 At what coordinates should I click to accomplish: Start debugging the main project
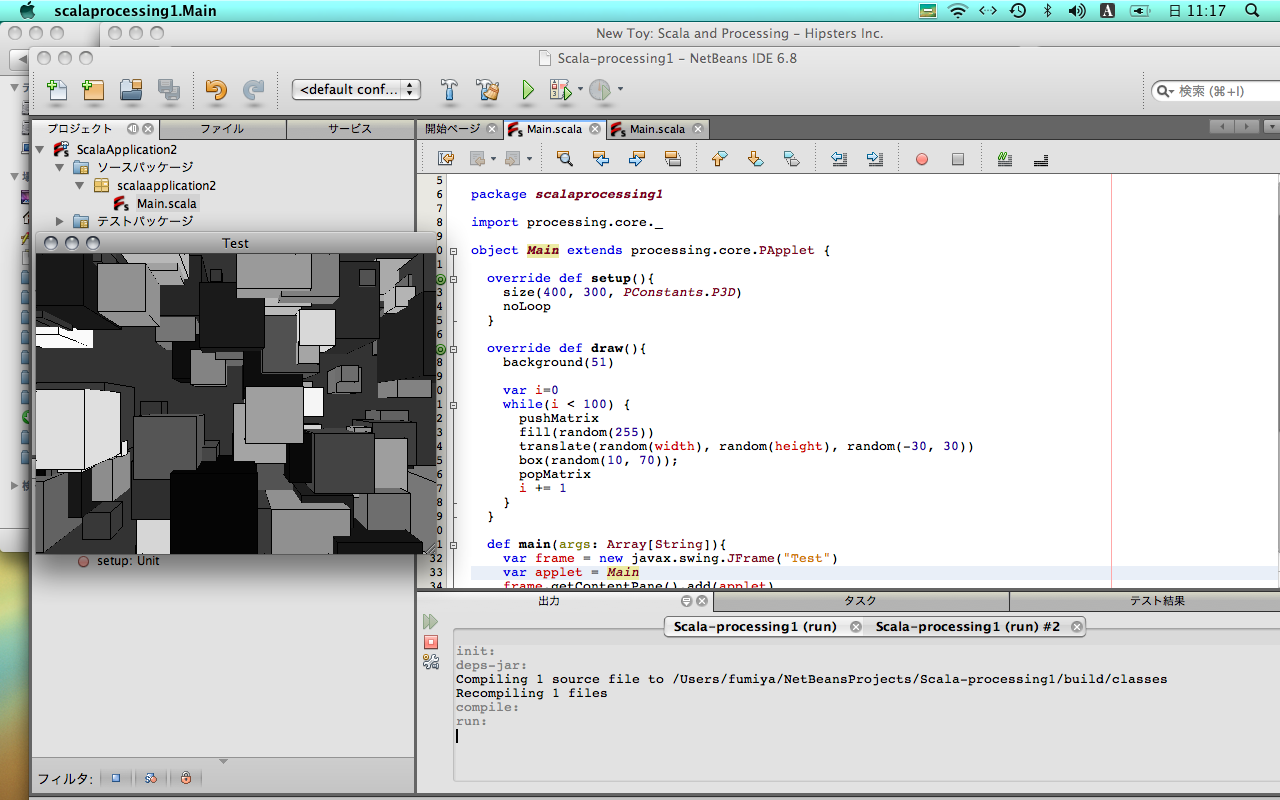[560, 90]
